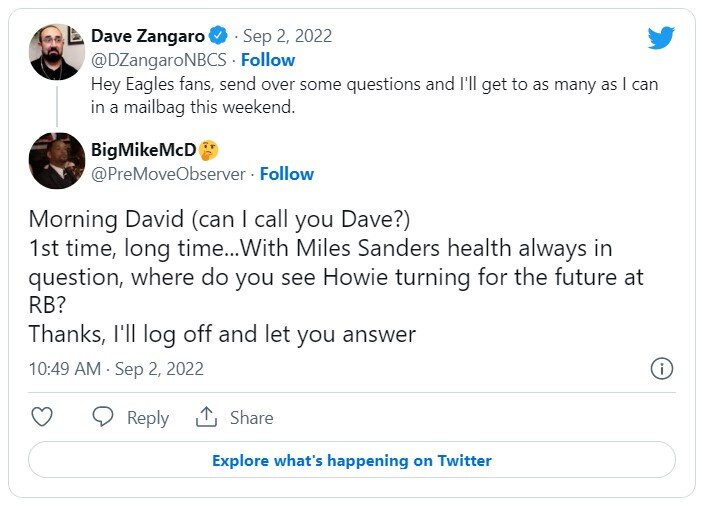
Task: Click the @PreMoveObserver handle
Action: point(168,174)
